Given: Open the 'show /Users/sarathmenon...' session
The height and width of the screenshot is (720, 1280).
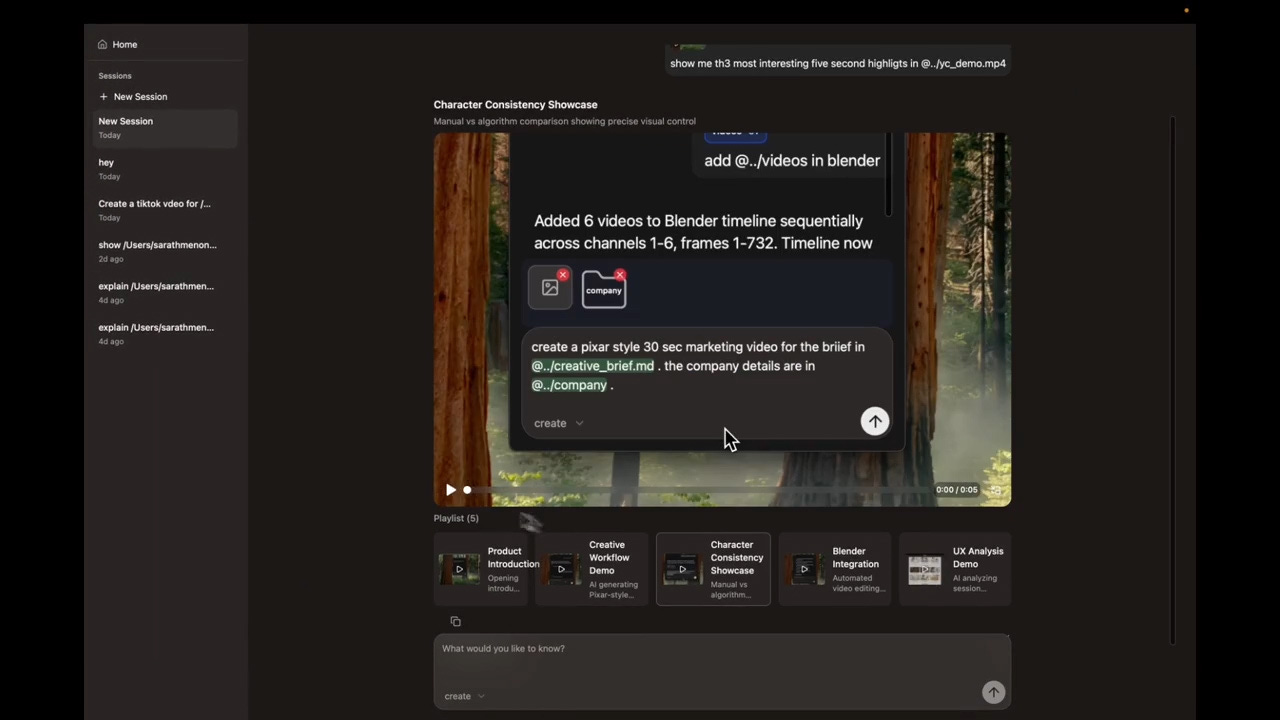Looking at the screenshot, I should click(x=165, y=251).
